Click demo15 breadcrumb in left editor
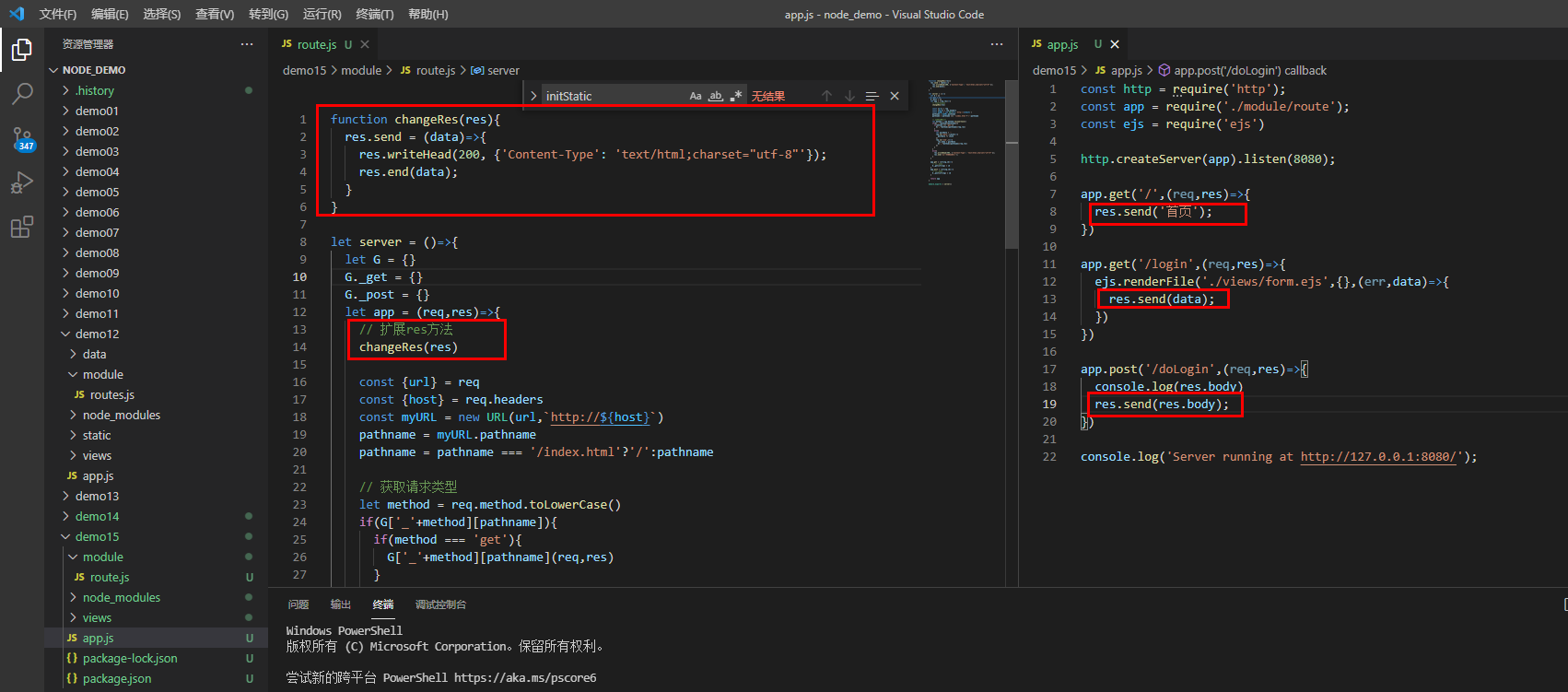The image size is (1568, 692). click(x=304, y=70)
